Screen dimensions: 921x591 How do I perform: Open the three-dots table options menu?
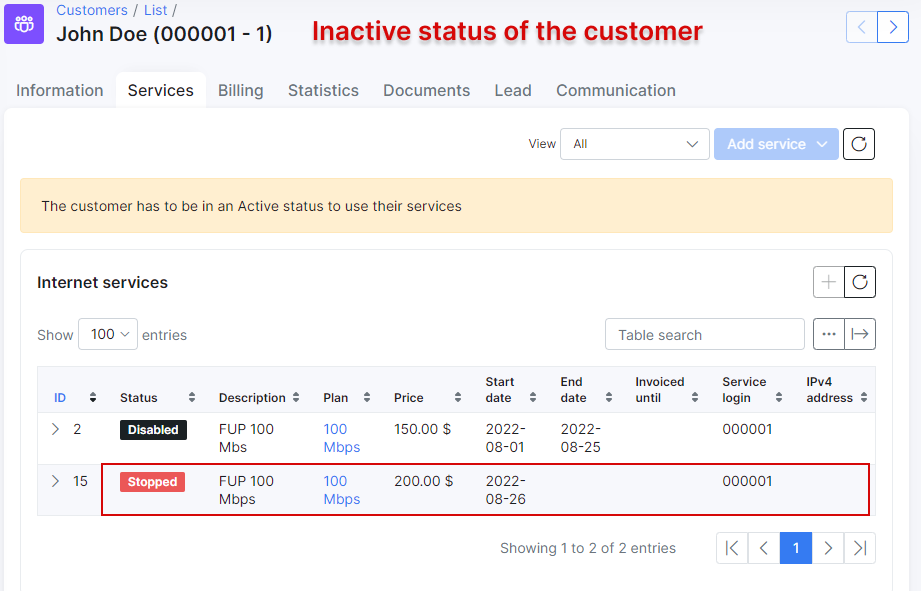coord(828,334)
